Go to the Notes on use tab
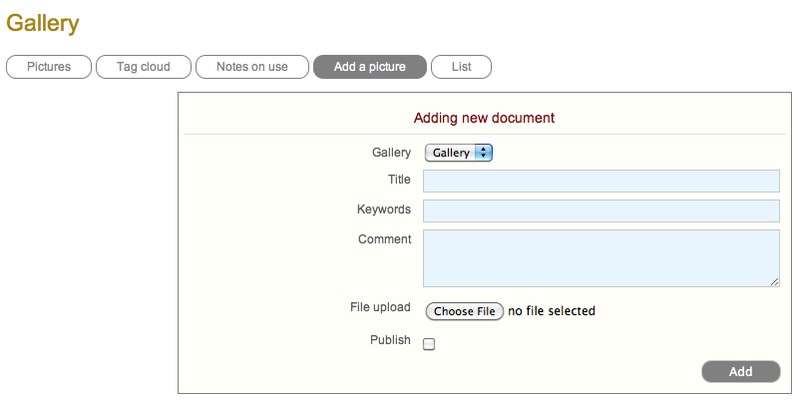The height and width of the screenshot is (401, 800). click(x=251, y=67)
